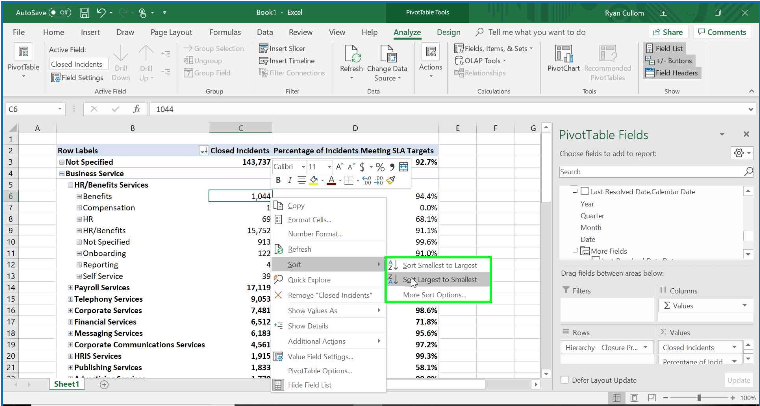Viewport: 760px width, 406px height.
Task: Click the Insert Slicer icon
Action: (x=264, y=48)
